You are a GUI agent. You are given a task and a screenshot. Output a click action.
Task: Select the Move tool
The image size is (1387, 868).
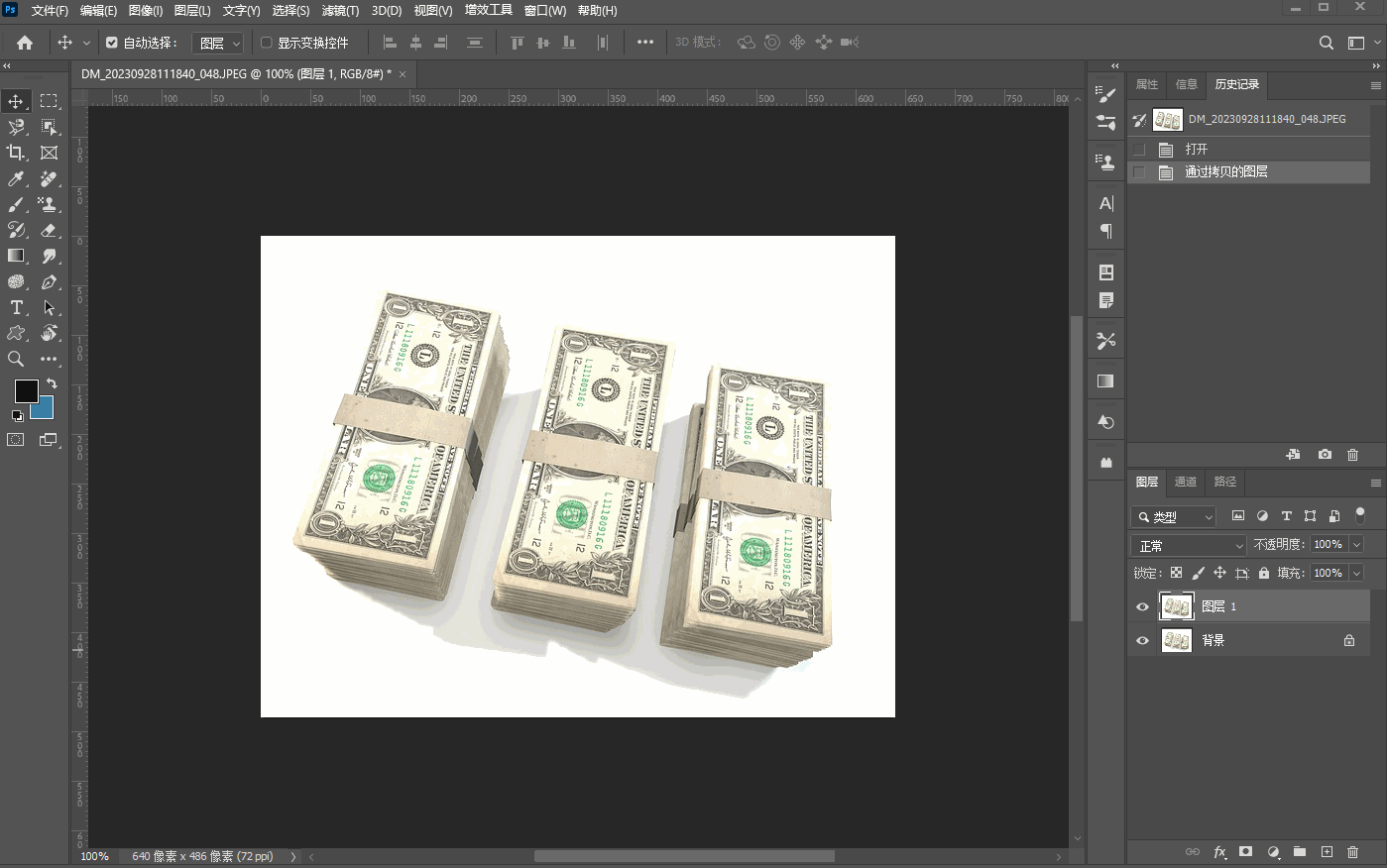coord(16,101)
